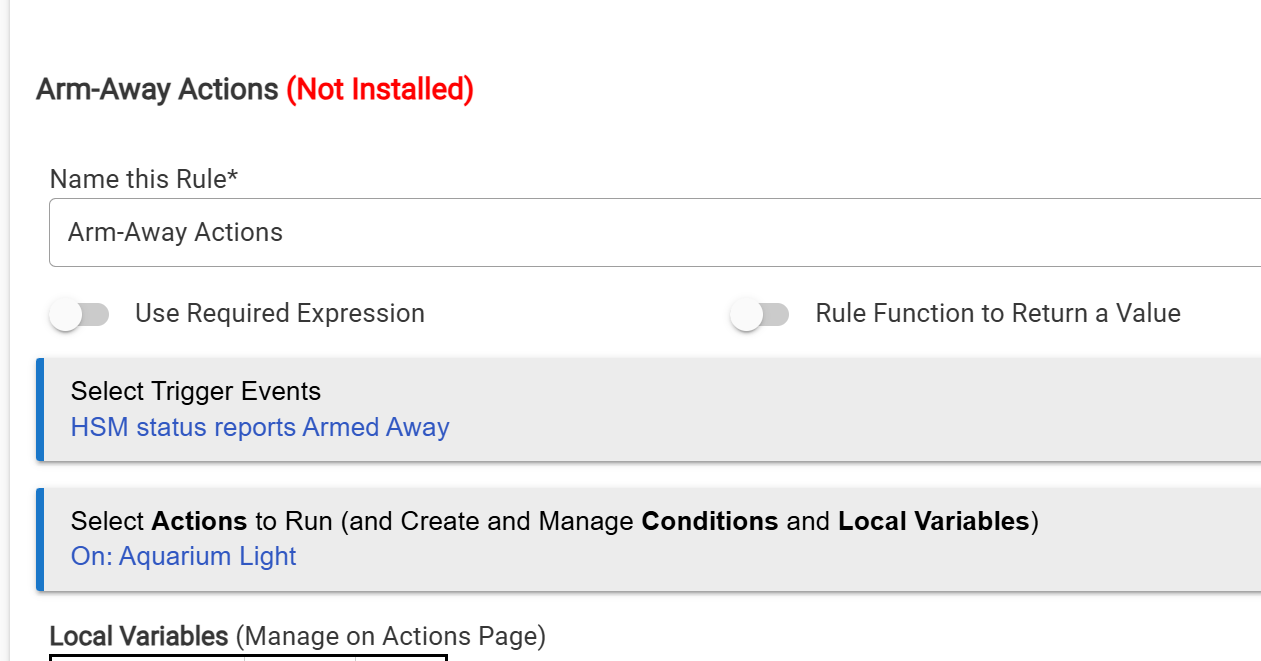
Task: Click the blue bar beside Select Trigger Events
Action: 40,410
